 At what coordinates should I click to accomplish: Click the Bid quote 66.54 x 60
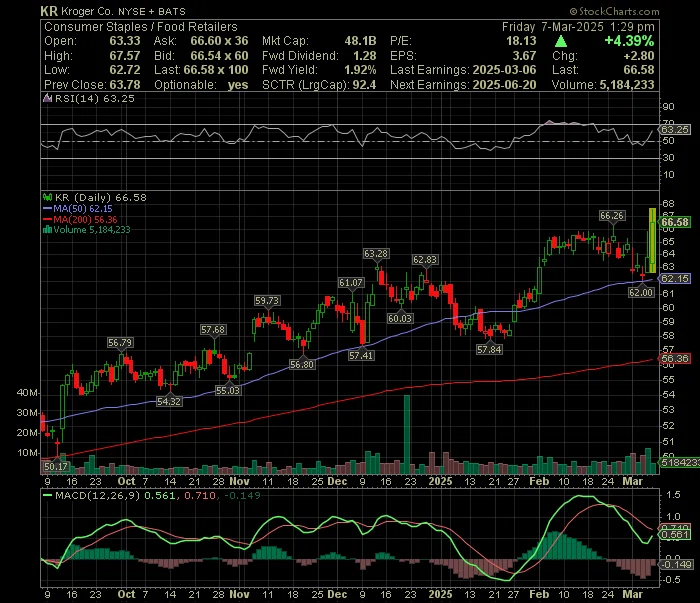point(219,56)
